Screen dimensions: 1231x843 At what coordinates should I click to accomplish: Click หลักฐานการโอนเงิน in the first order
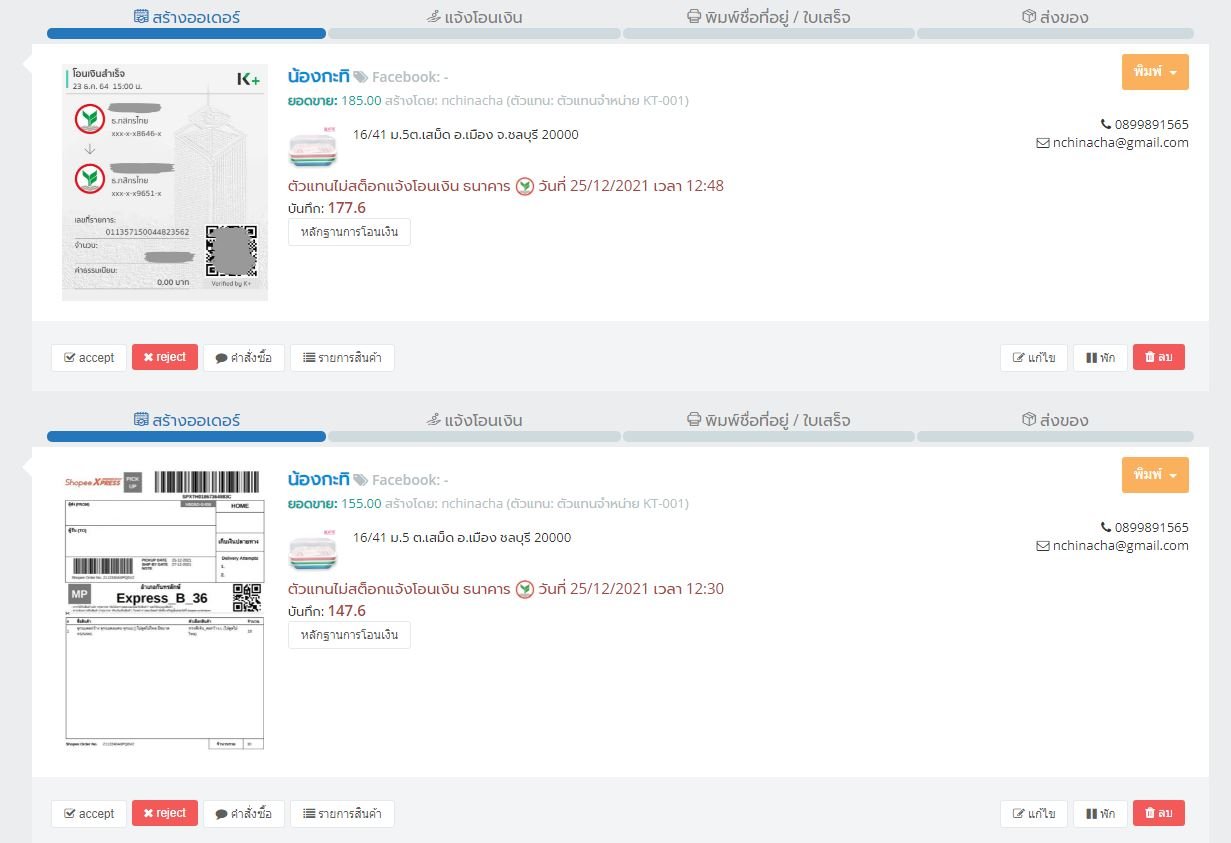tap(349, 232)
